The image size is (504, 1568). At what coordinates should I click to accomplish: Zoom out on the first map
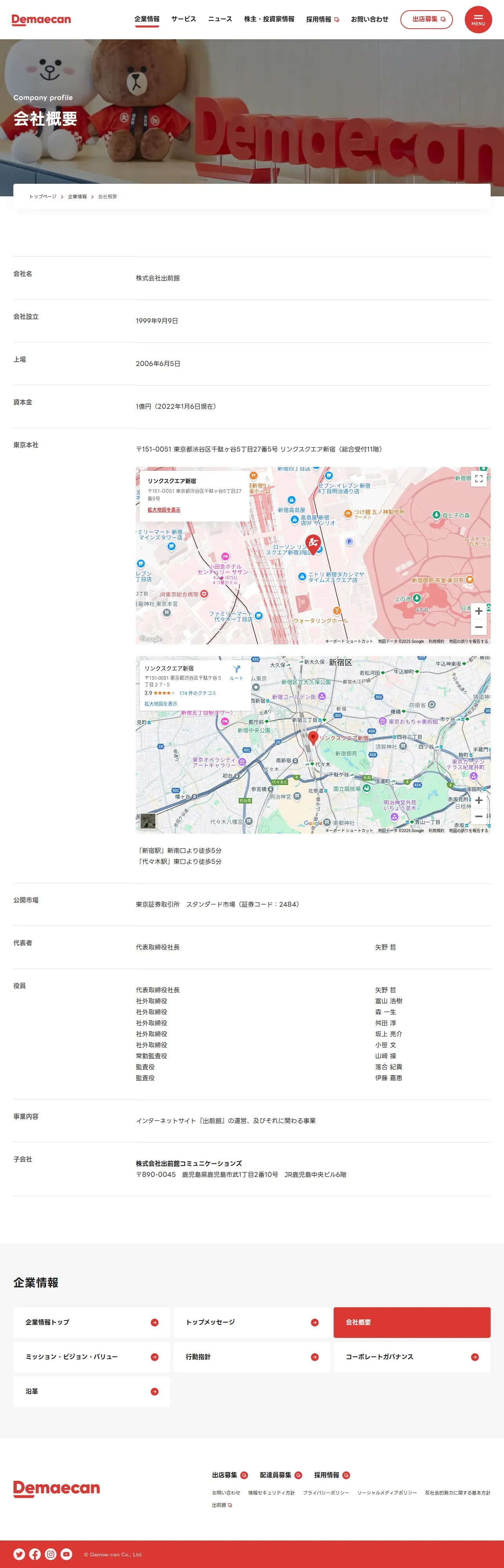pyautogui.click(x=478, y=627)
